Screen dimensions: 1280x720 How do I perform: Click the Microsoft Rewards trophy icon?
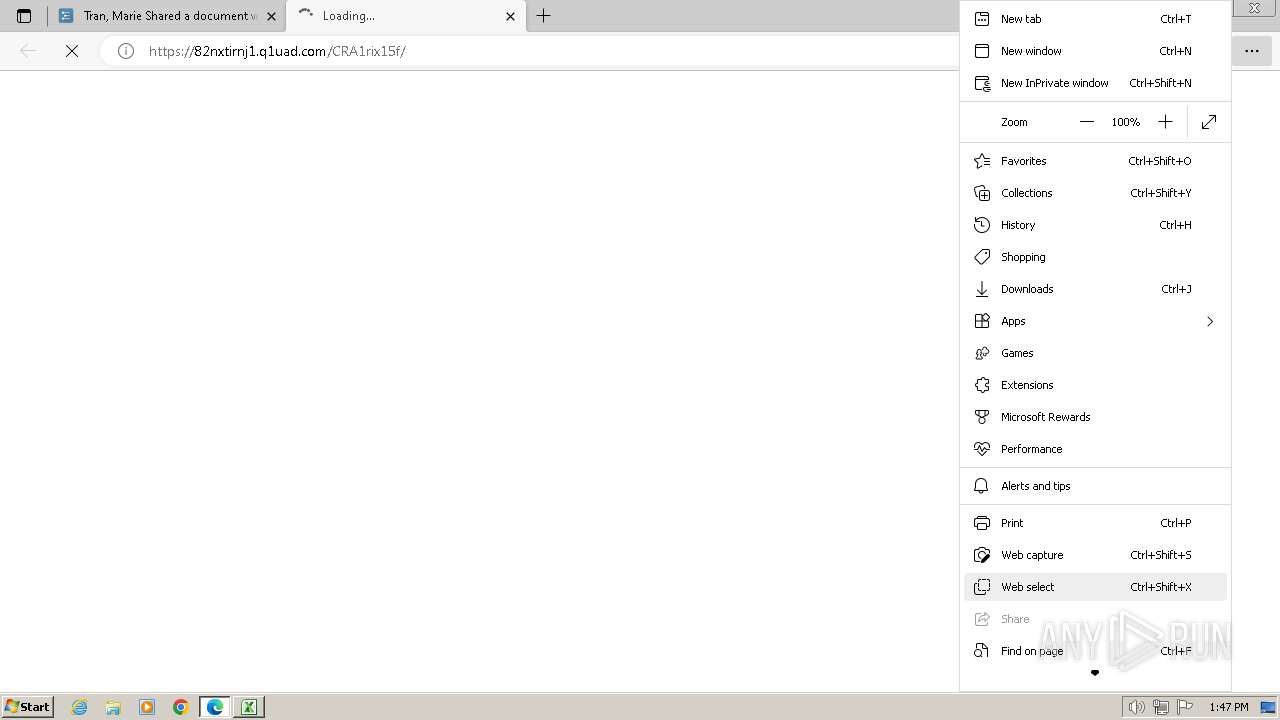coord(982,417)
